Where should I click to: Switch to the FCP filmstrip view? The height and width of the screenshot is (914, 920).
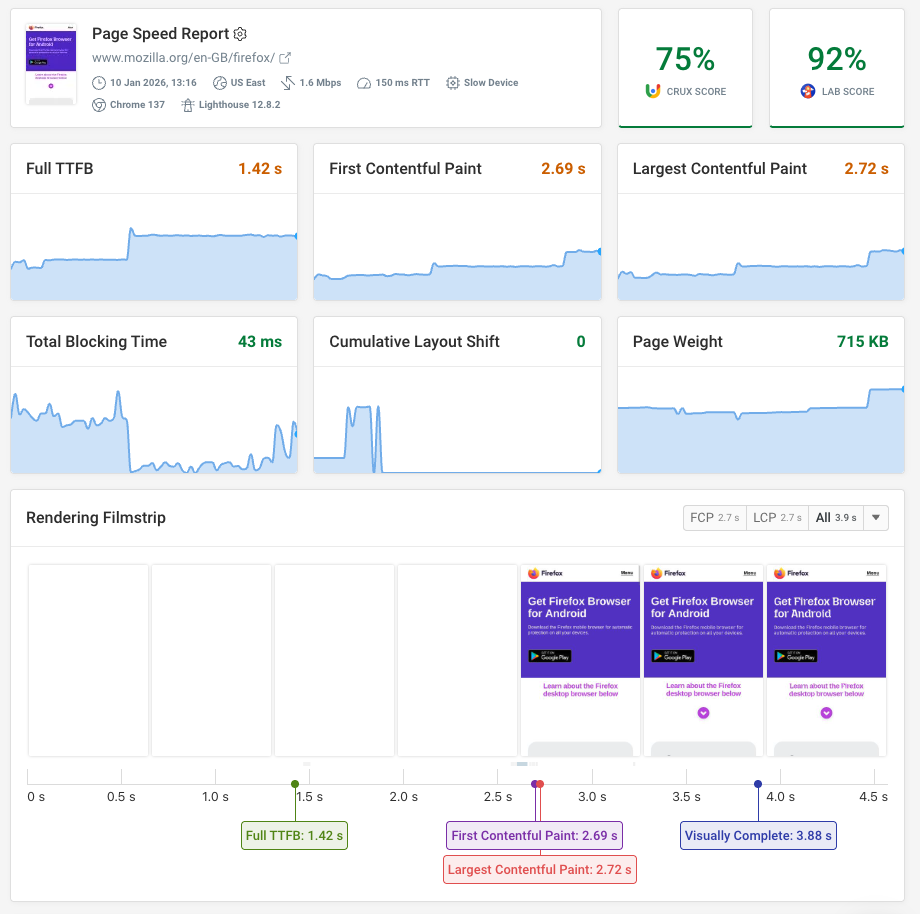714,518
